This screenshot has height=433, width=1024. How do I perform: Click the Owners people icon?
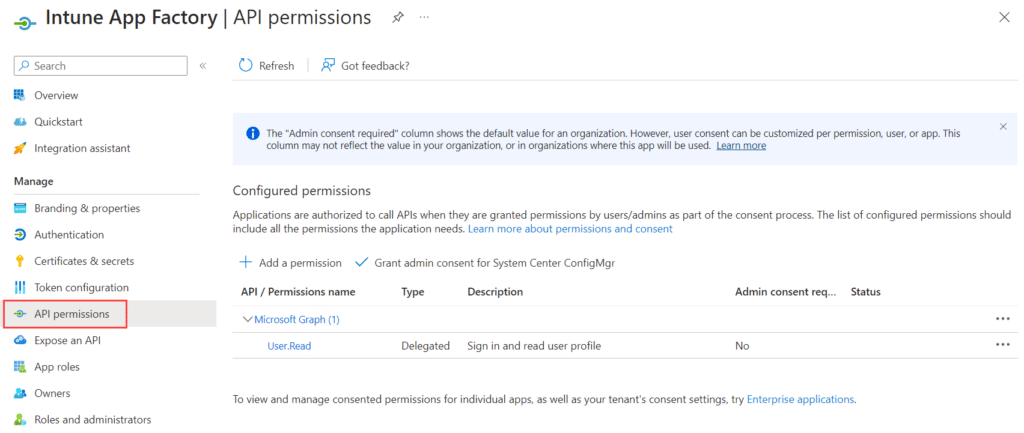[20, 393]
